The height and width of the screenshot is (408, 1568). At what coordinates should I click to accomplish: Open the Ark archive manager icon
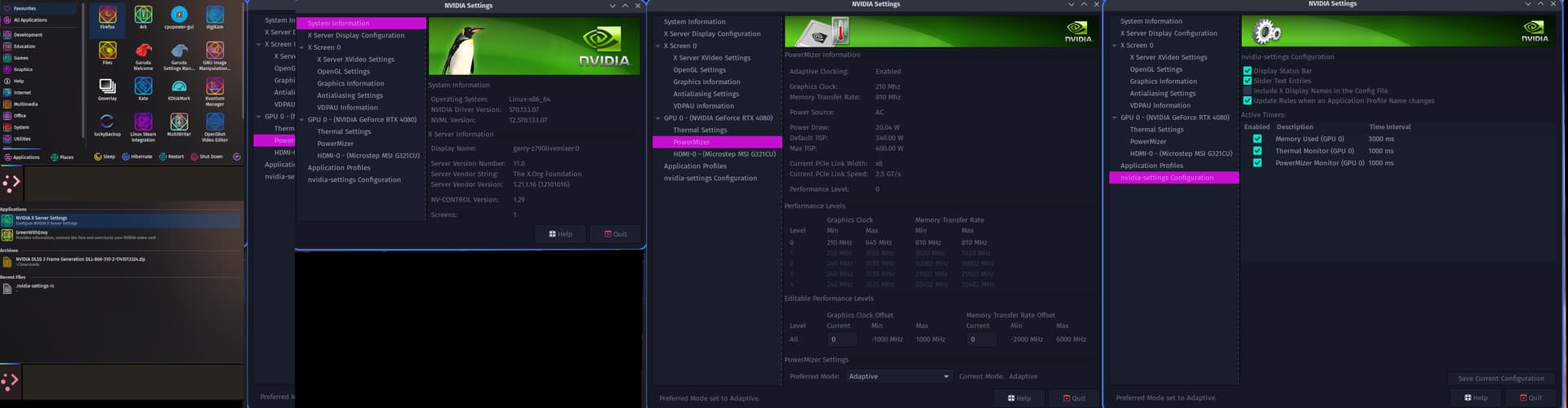pos(143,16)
